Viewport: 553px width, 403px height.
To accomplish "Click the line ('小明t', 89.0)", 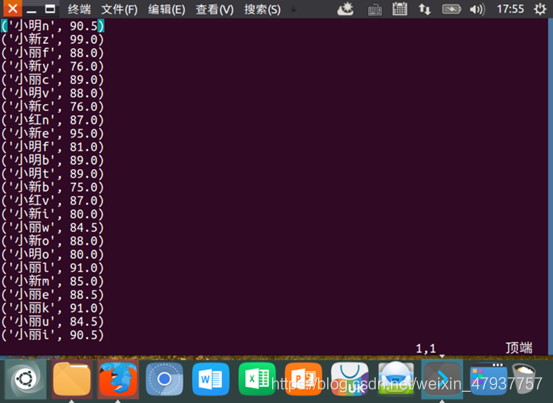I will coord(53,173).
